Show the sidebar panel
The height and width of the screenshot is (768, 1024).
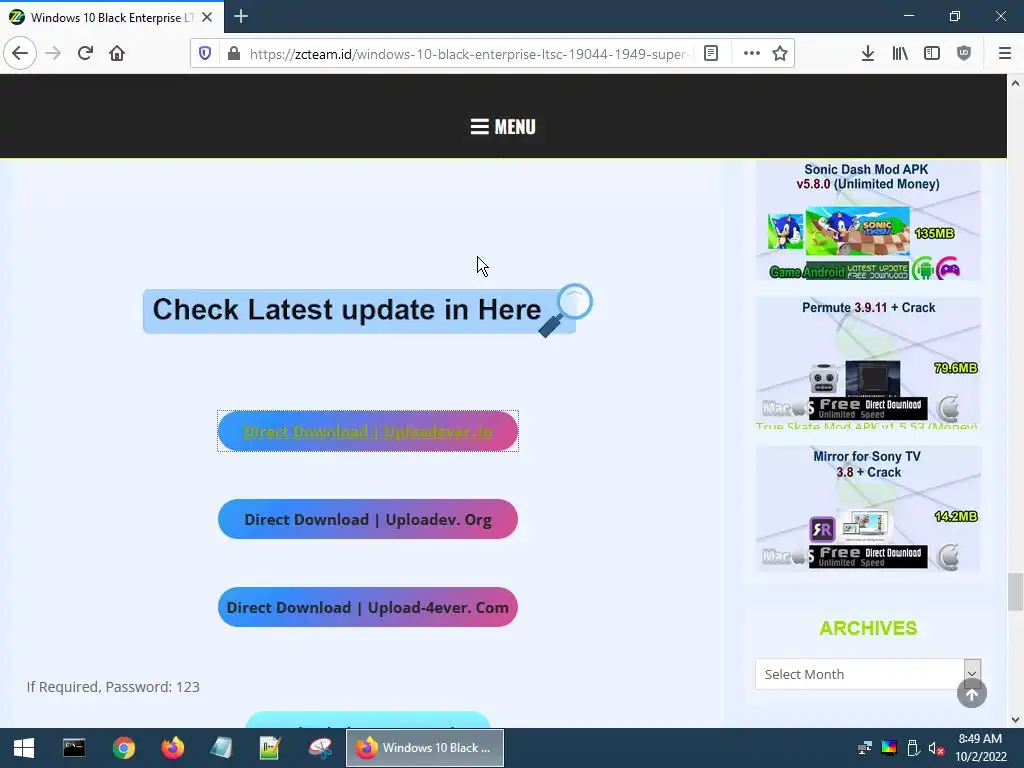click(932, 54)
